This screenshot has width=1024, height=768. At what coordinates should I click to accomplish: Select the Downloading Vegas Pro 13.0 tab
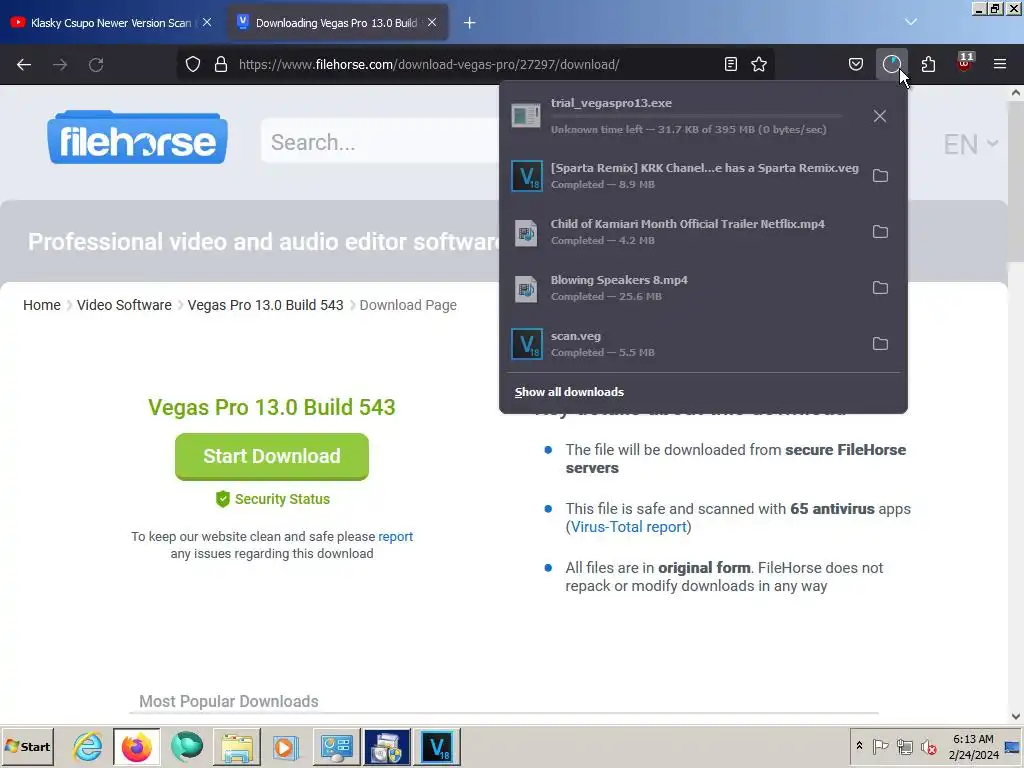(x=336, y=23)
